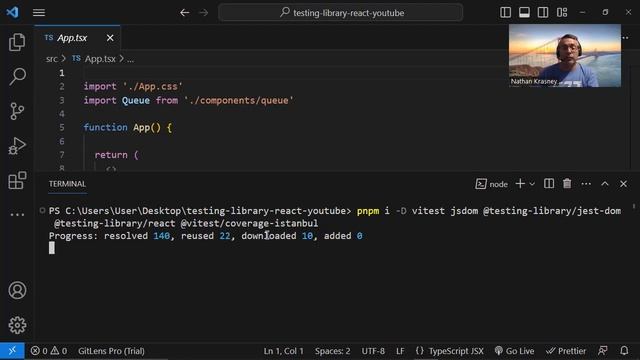This screenshot has height=360, width=640.
Task: Toggle the primary side bar layout
Action: (x=505, y=13)
